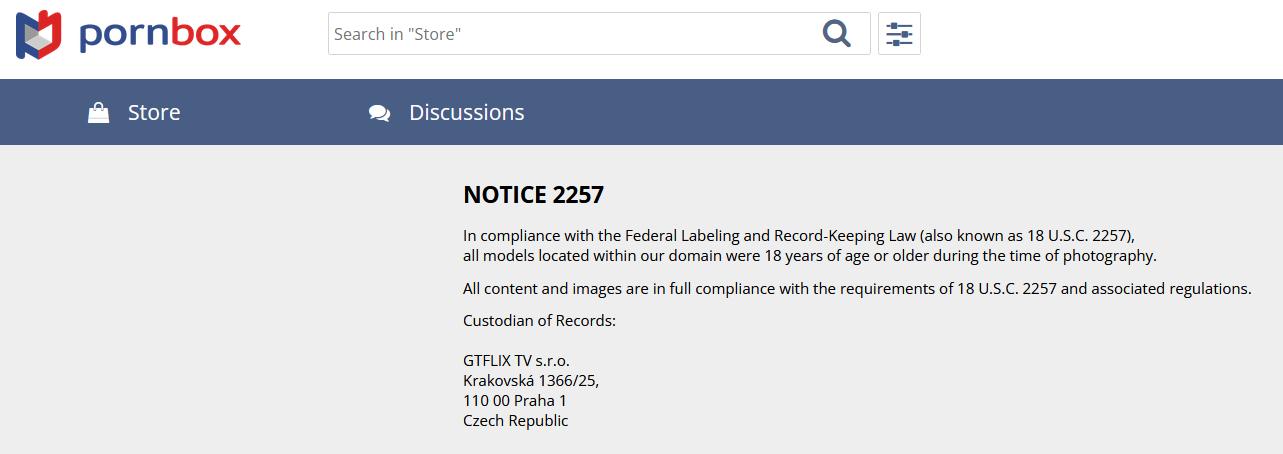Image resolution: width=1283 pixels, height=454 pixels.
Task: Click the "110 00 Praha 1" line
Action: point(514,400)
